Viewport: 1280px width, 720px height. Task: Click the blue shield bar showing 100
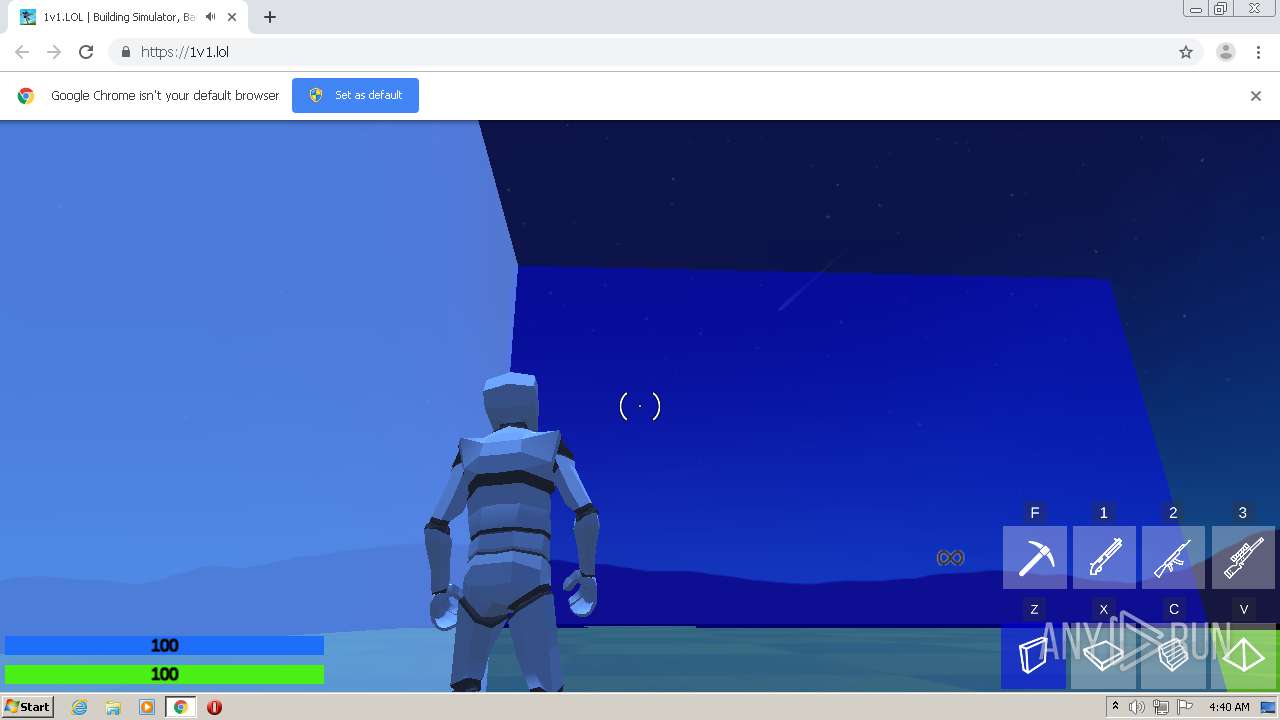click(x=164, y=646)
